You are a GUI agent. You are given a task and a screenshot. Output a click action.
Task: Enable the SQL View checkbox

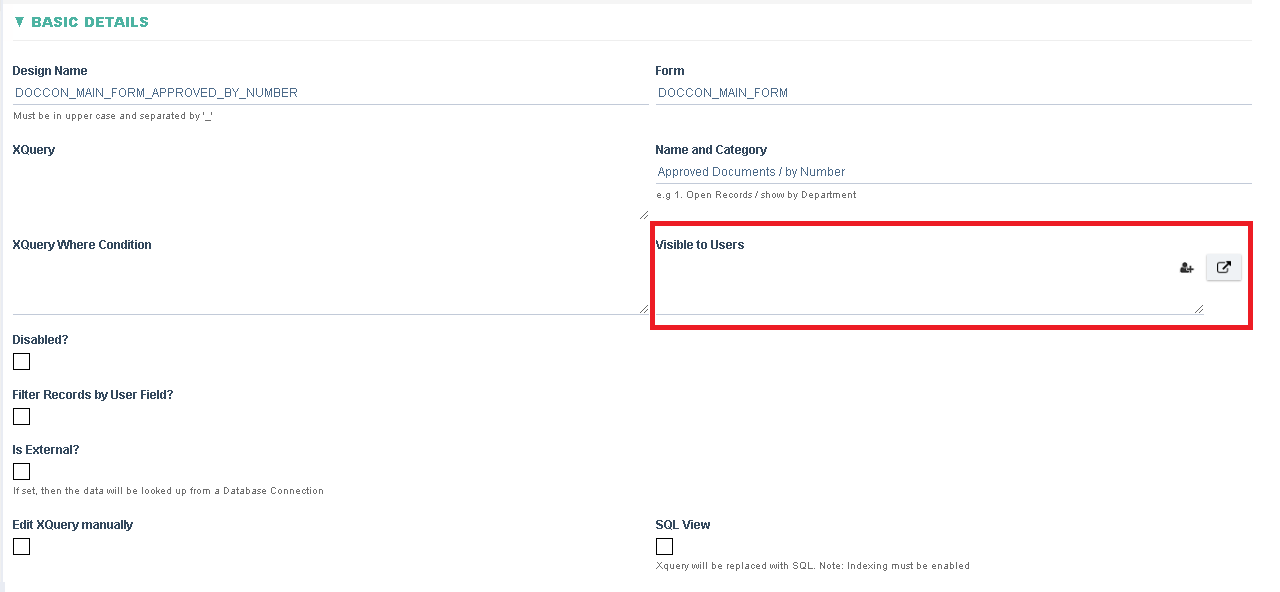(x=664, y=546)
